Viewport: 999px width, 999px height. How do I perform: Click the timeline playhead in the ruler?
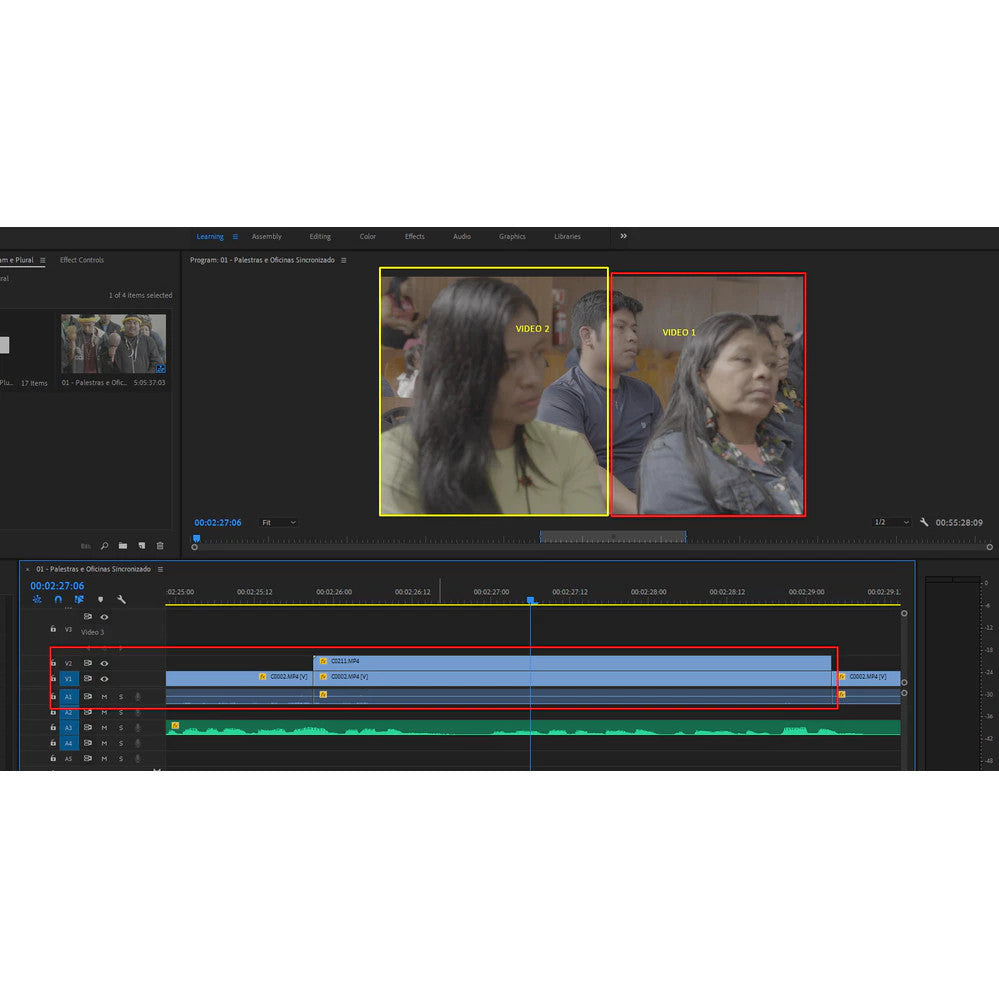tap(531, 600)
